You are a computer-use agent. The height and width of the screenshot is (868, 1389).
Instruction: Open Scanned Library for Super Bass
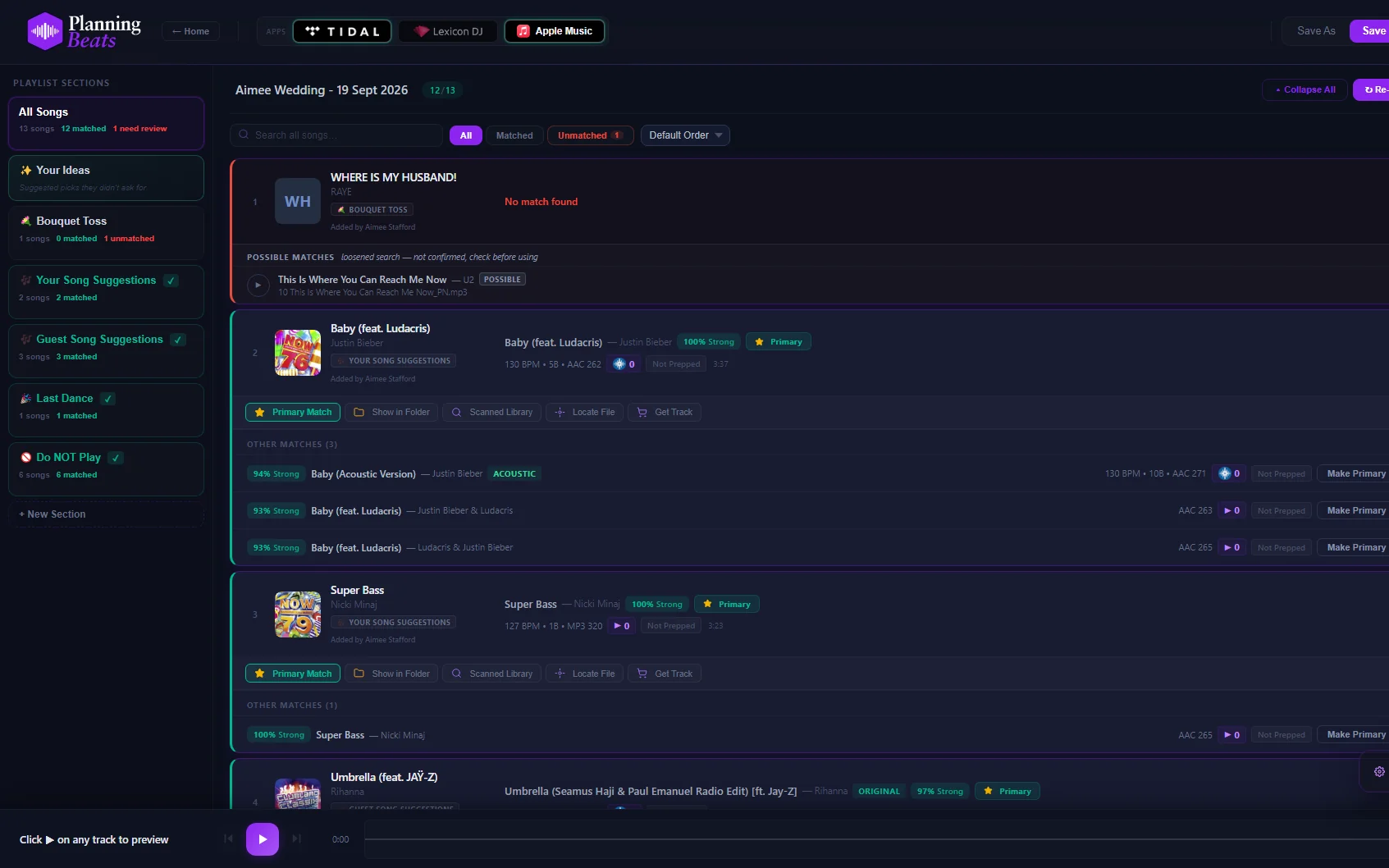pyautogui.click(x=492, y=674)
